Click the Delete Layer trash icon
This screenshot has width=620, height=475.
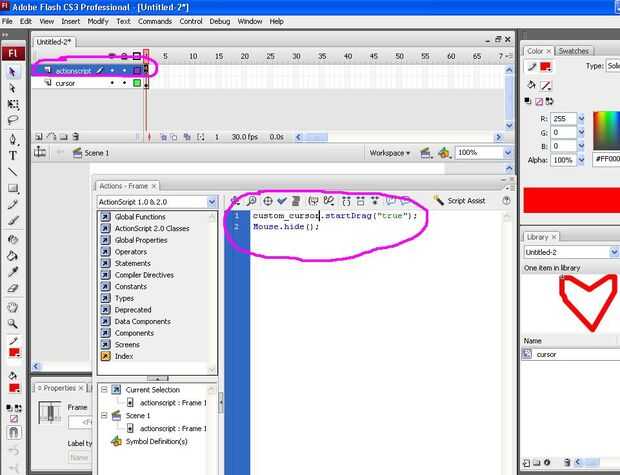(x=76, y=137)
